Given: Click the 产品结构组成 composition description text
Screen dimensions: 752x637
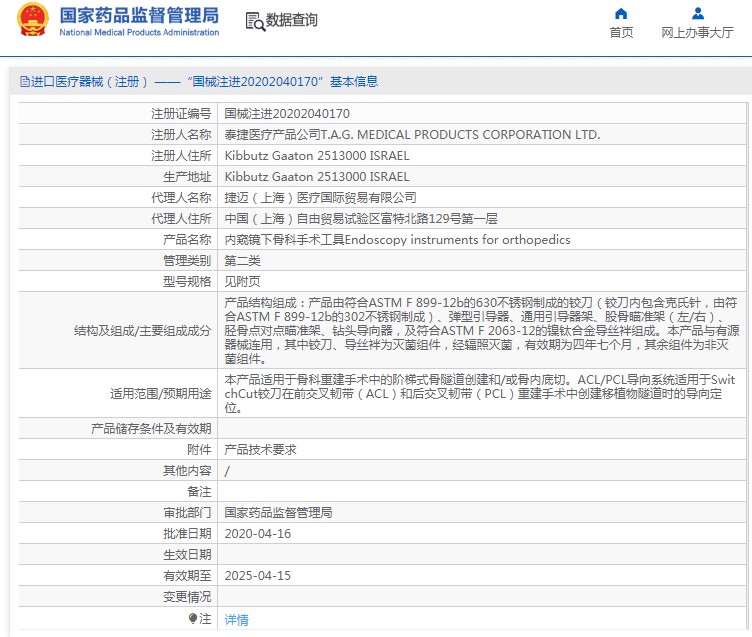Looking at the screenshot, I should coord(482,330).
